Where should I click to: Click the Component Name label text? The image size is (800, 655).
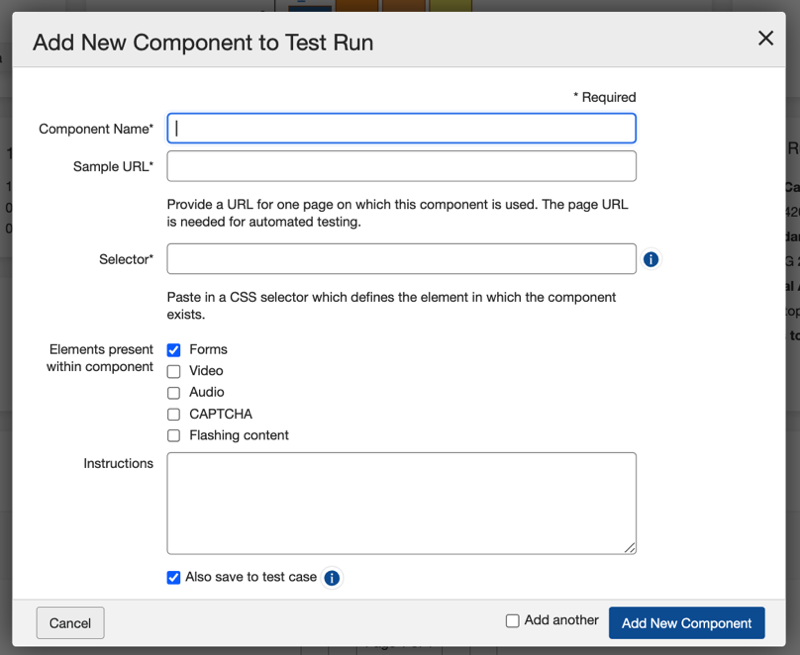pos(95,129)
